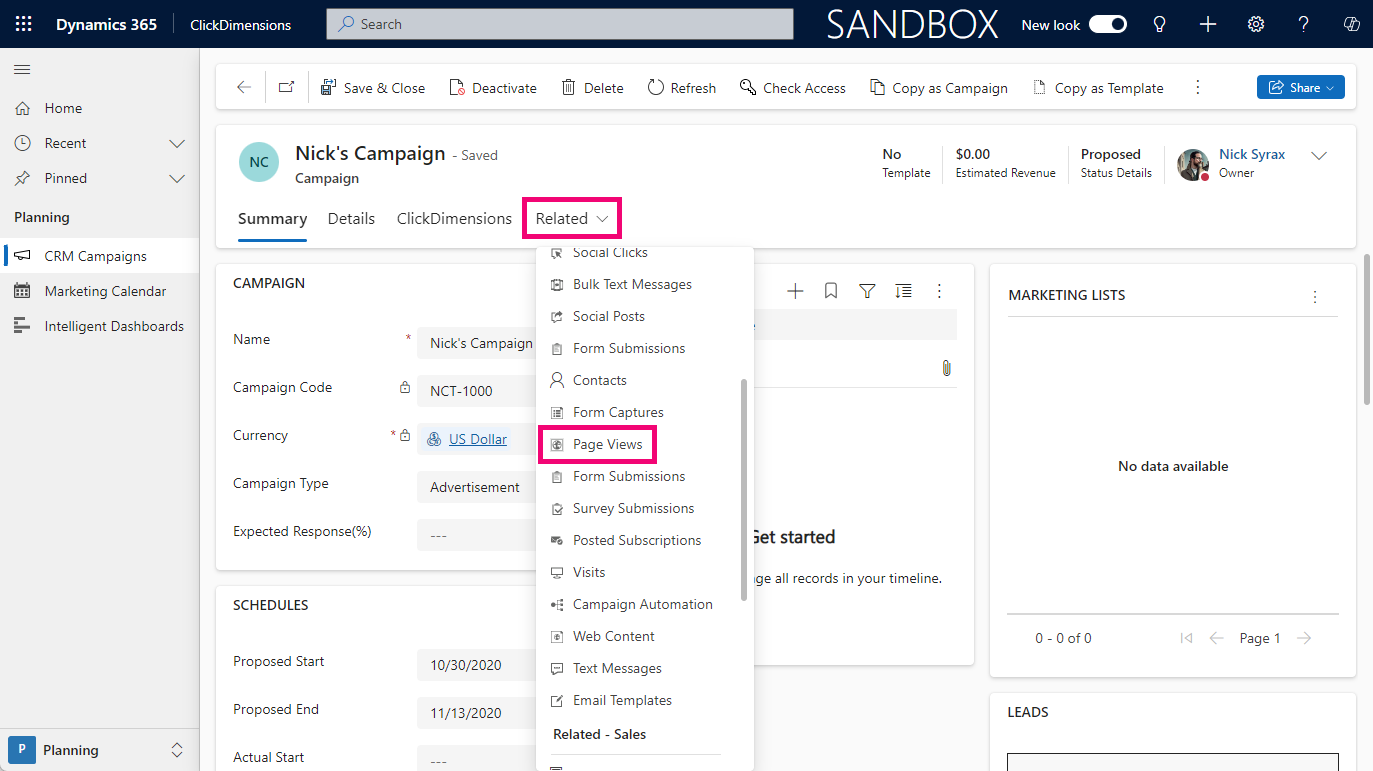Click the lightbulb assistant icon

[x=1160, y=24]
